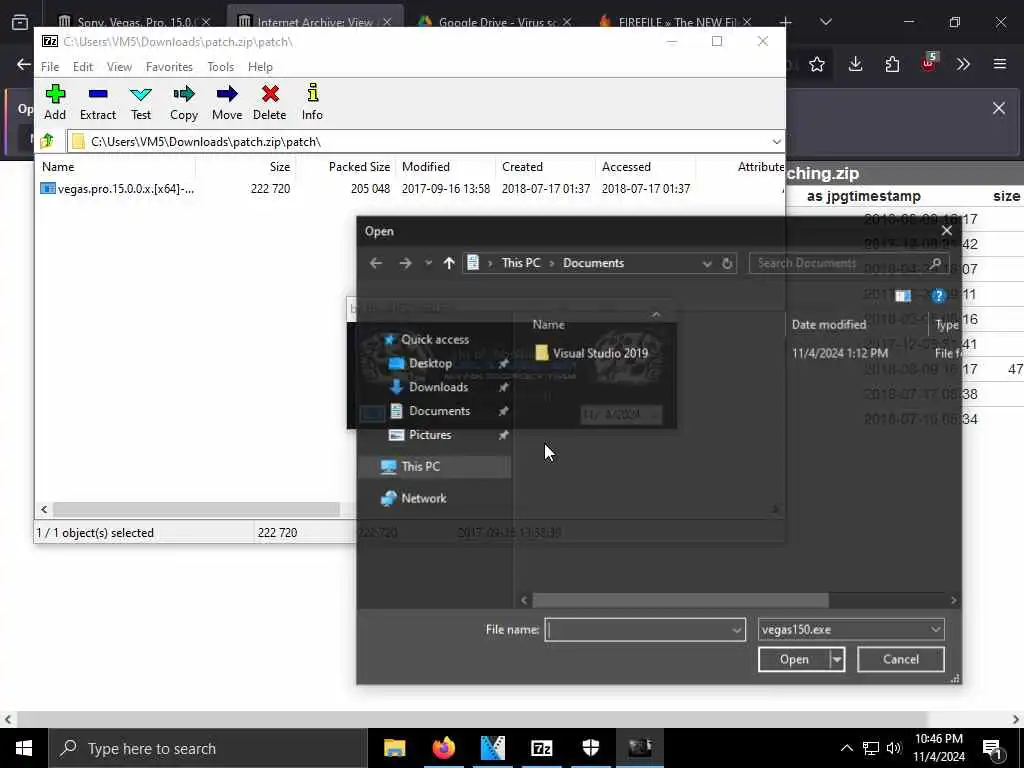Screen dimensions: 1024x768
Task: Go up one folder in 7-Zip
Action: pyautogui.click(x=47, y=141)
